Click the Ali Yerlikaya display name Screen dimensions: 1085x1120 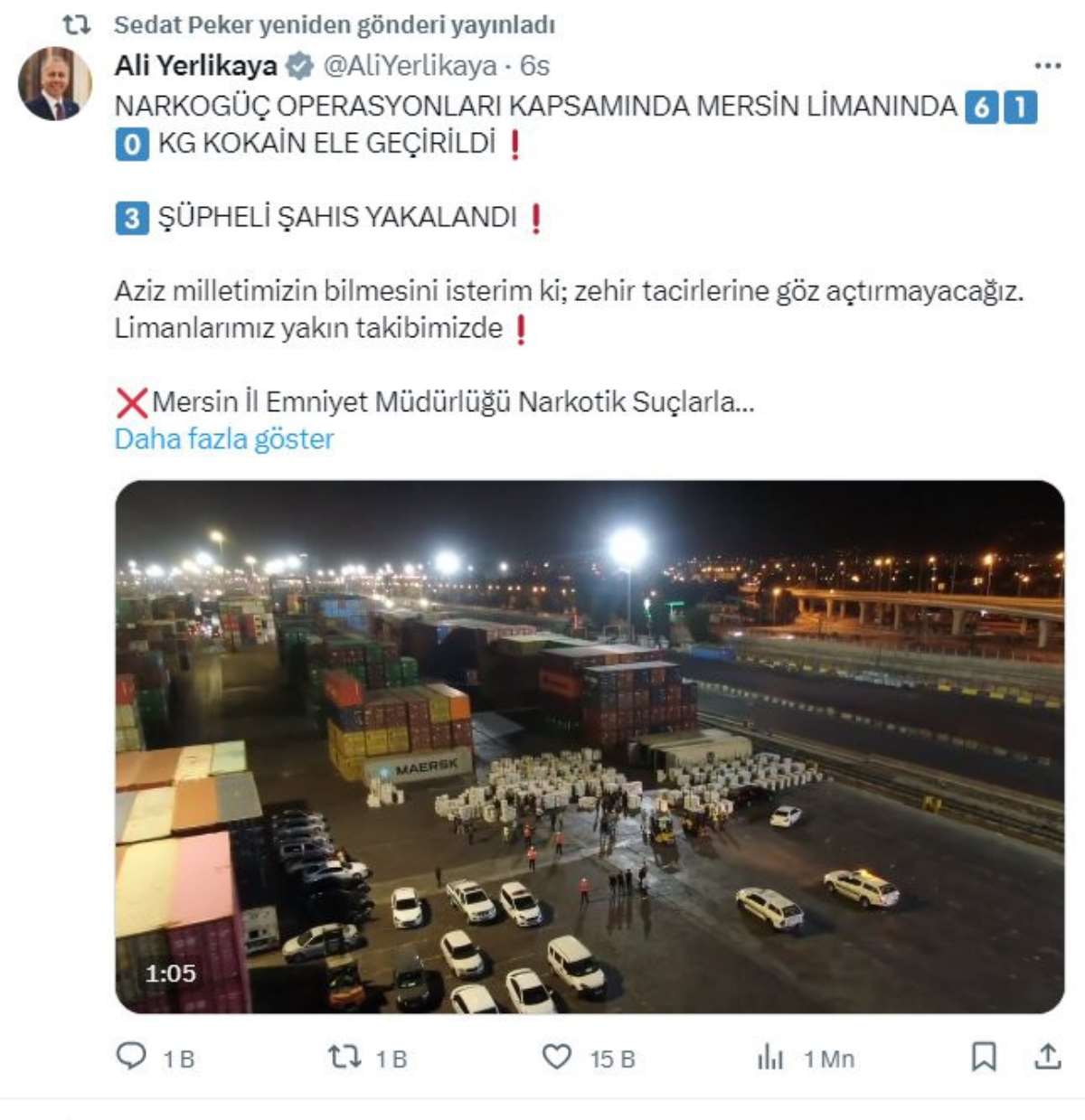click(x=195, y=66)
